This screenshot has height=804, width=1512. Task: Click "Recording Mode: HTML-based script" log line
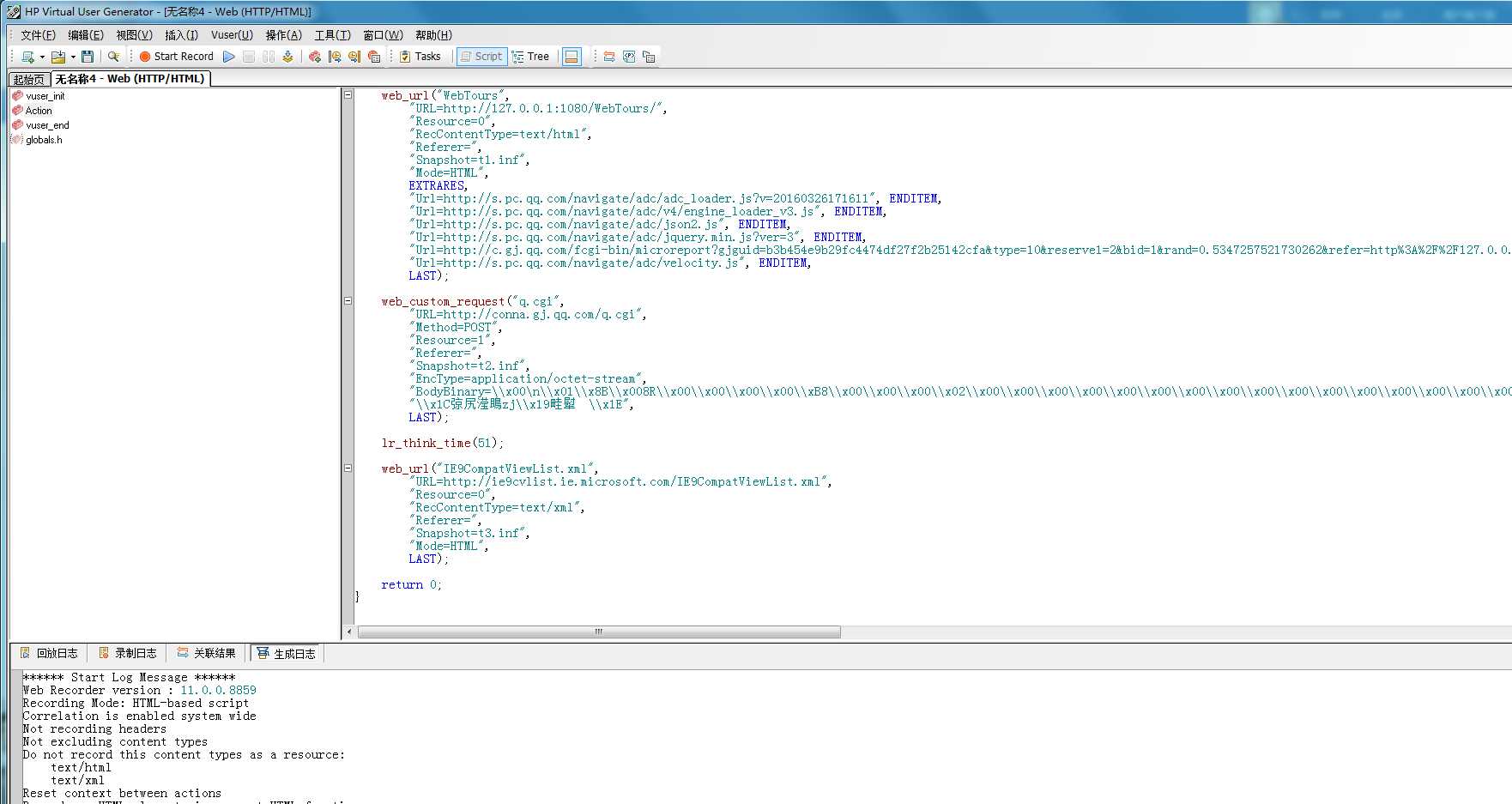point(136,704)
